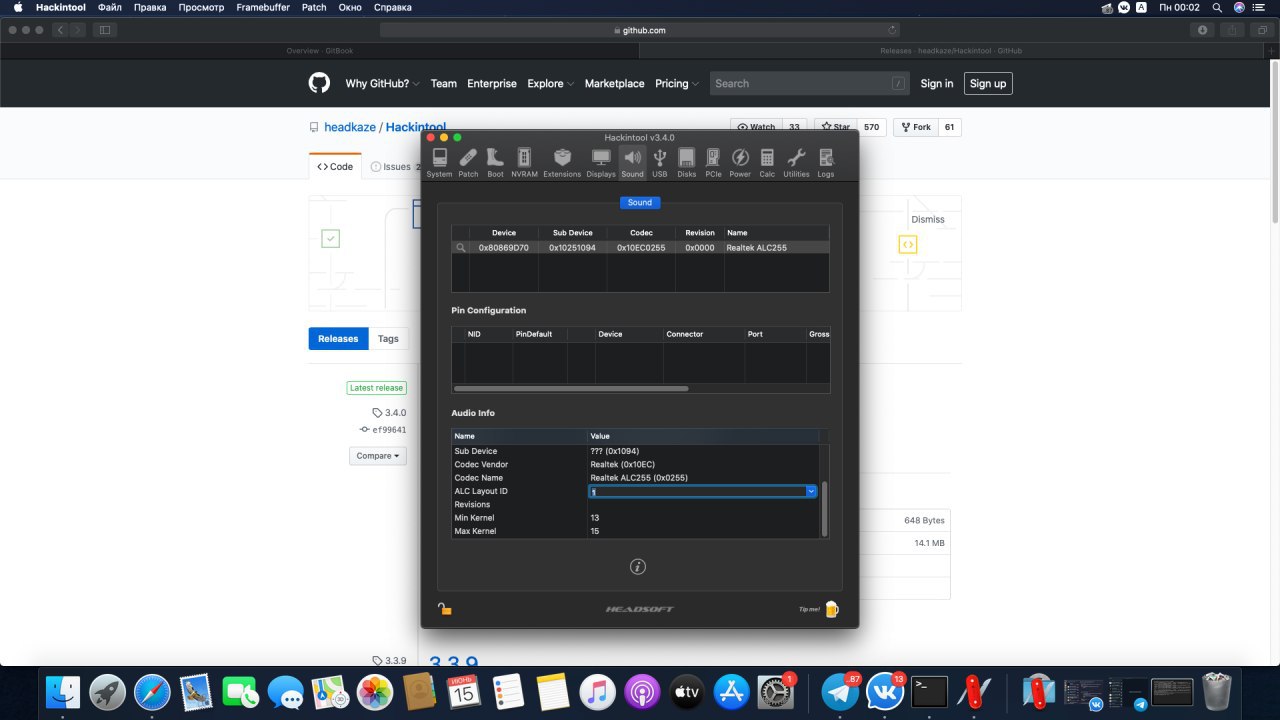Viewport: 1280px width, 720px height.
Task: Open the Disks toolbar section
Action: (x=686, y=162)
